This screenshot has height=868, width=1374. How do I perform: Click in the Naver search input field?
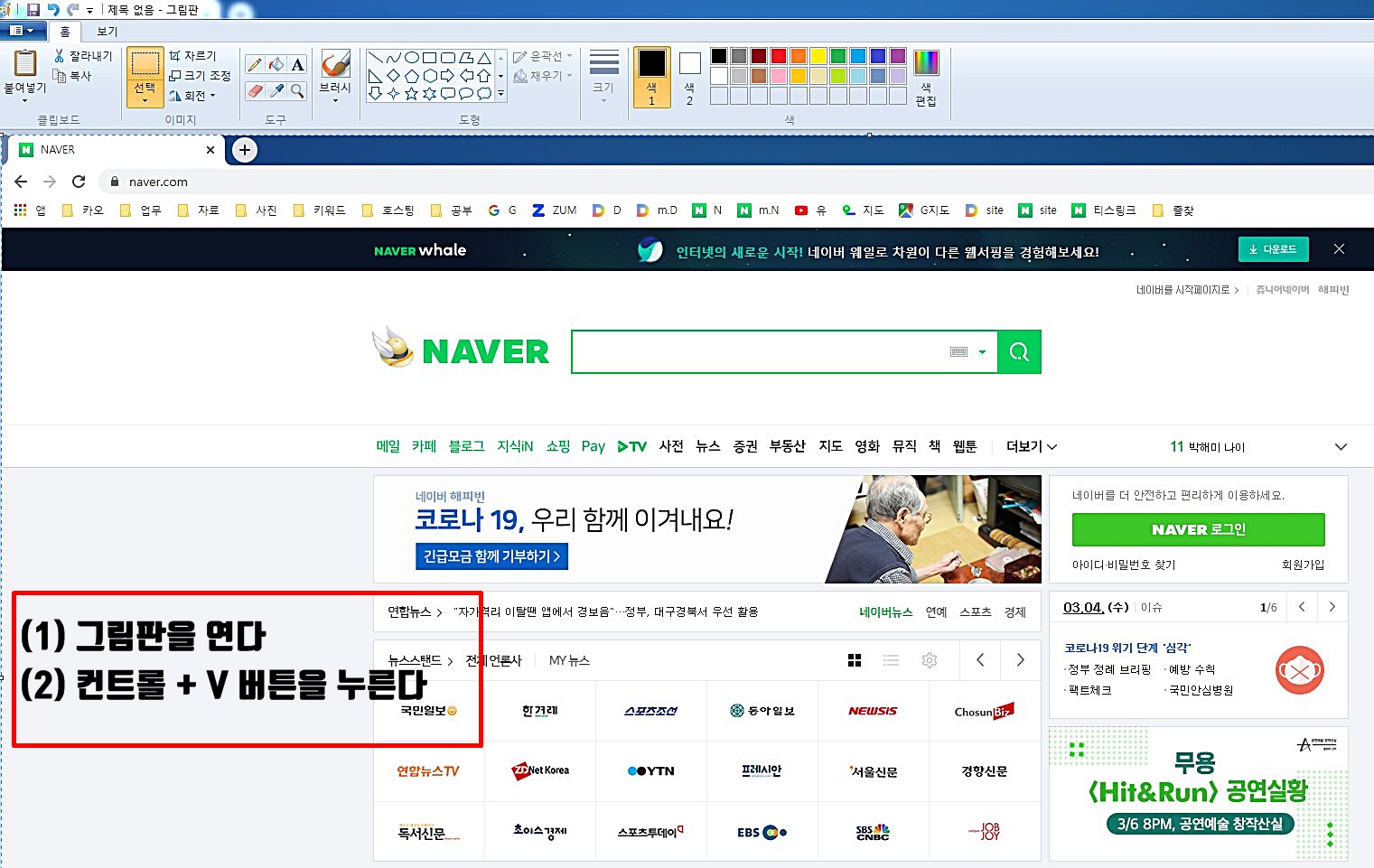(759, 352)
